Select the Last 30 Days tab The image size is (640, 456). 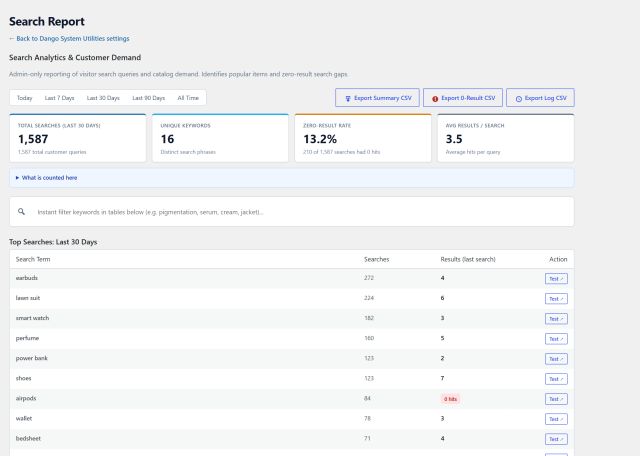[103, 98]
